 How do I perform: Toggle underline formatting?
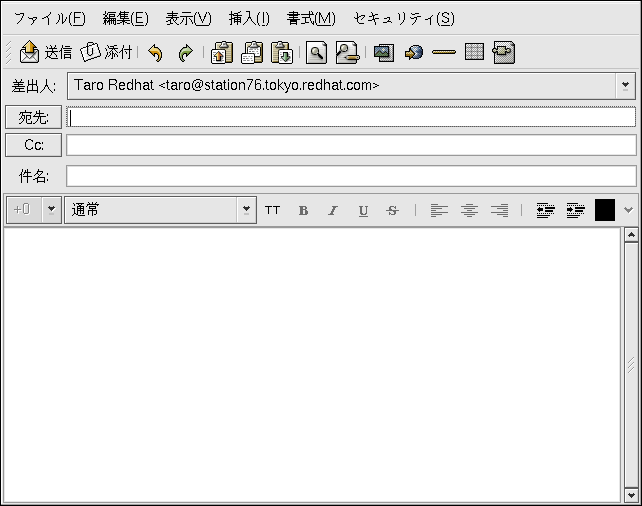coord(363,210)
